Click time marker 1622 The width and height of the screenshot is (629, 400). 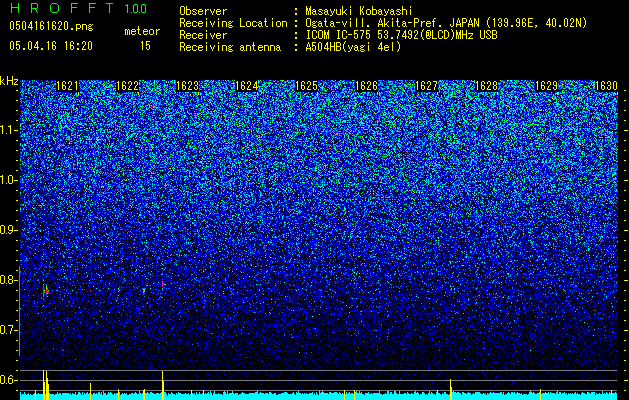pyautogui.click(x=128, y=86)
